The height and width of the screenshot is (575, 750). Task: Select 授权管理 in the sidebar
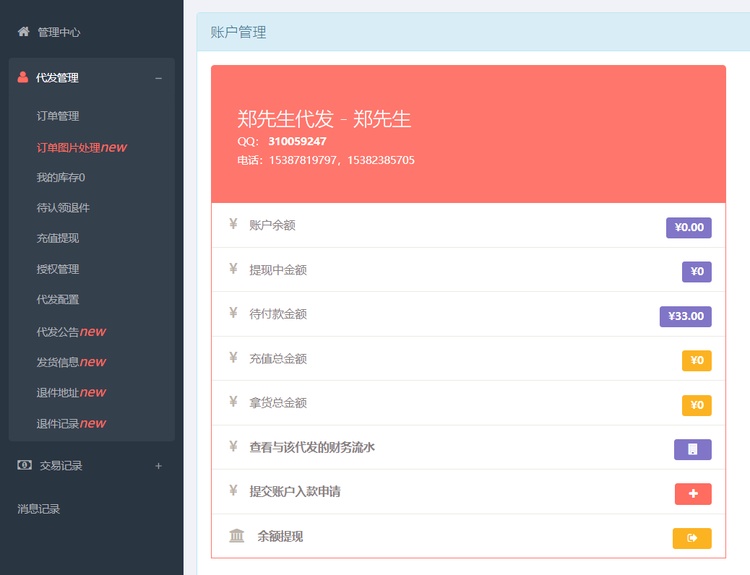(58, 269)
